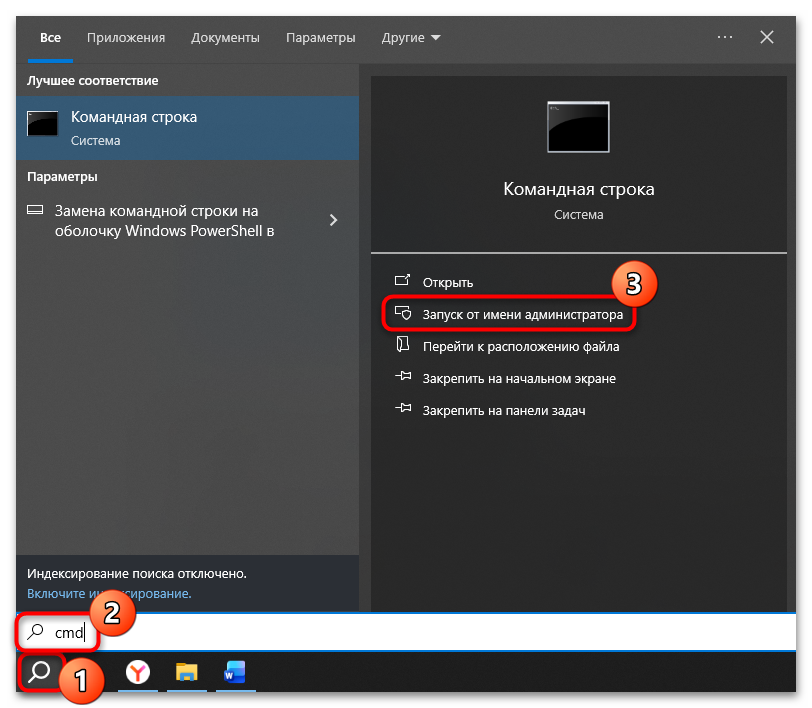Switch to the Все tab
Viewport: 812px width, 708px height.
[x=50, y=38]
